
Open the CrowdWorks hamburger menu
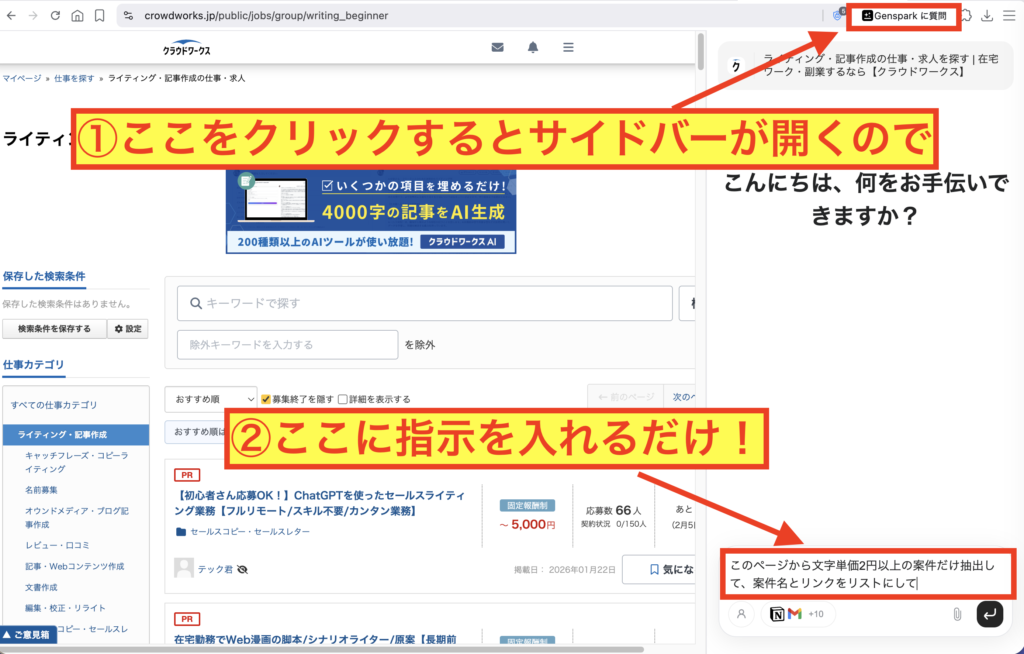[568, 48]
